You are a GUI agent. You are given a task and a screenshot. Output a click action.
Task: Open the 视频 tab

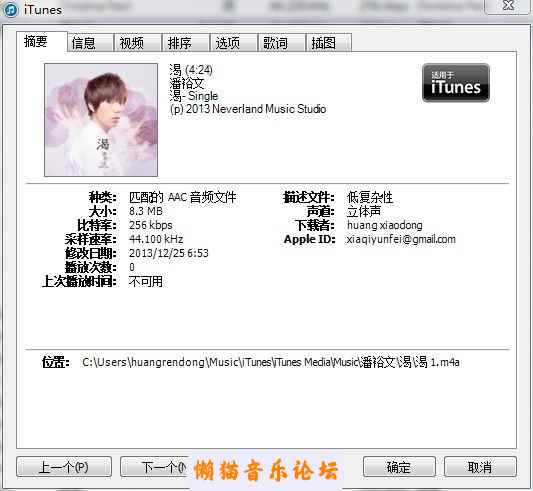(x=138, y=43)
